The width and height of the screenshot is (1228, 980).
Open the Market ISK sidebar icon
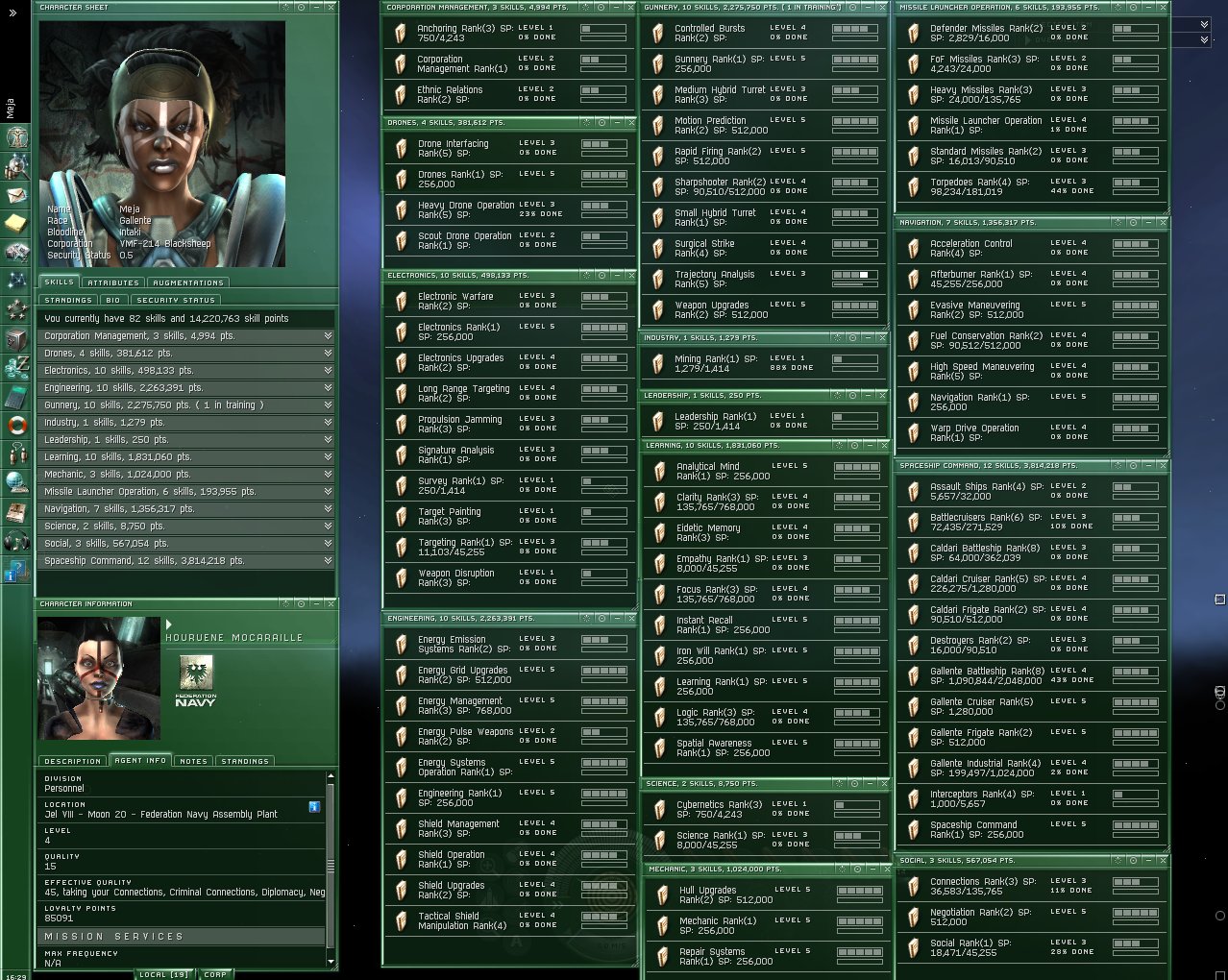click(16, 368)
